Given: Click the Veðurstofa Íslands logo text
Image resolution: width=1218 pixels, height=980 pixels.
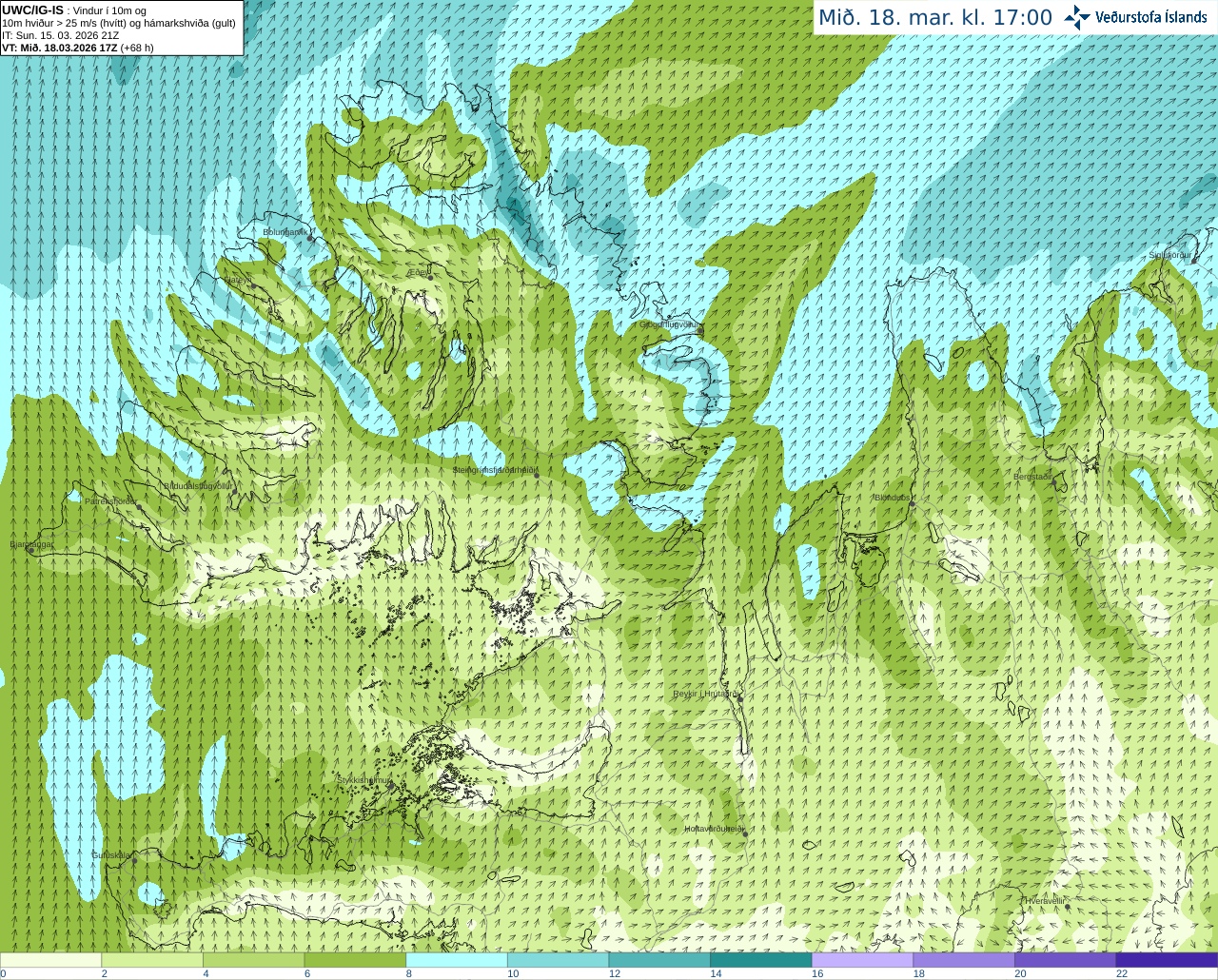Looking at the screenshot, I should click(1152, 17).
